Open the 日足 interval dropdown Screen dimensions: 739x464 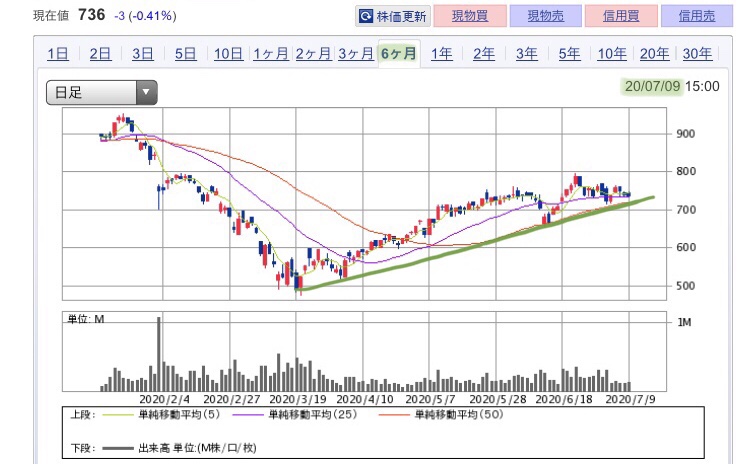click(102, 93)
